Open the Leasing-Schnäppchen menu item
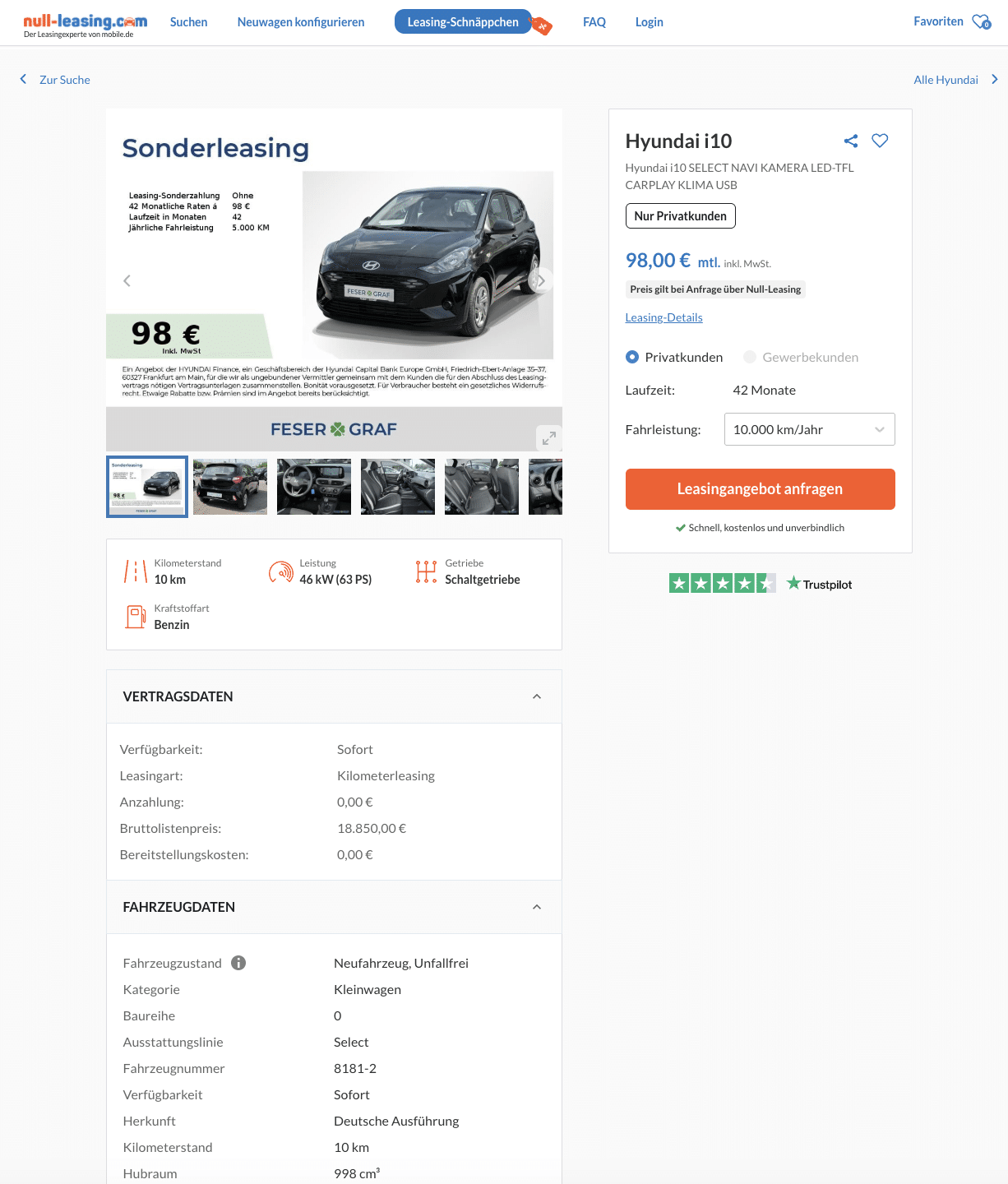This screenshot has width=1008, height=1184. point(463,22)
